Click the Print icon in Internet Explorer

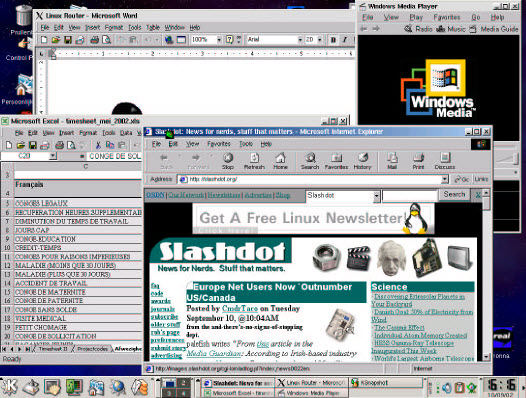(418, 161)
